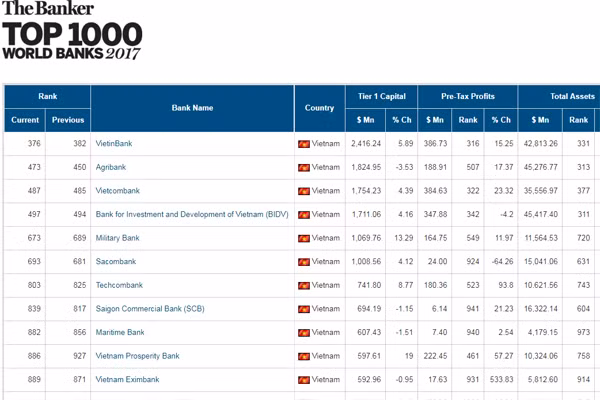Sort by Pre-Tax Profits Rank column
600x400 pixels.
point(468,120)
